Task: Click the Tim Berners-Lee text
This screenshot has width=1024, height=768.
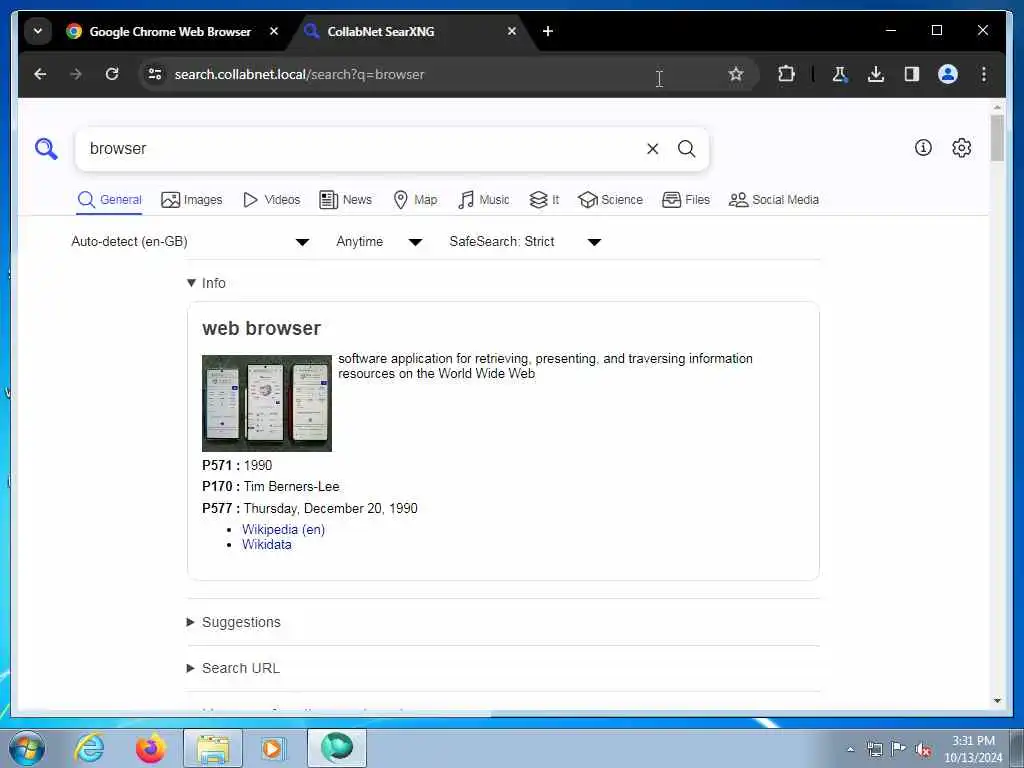Action: tap(291, 487)
